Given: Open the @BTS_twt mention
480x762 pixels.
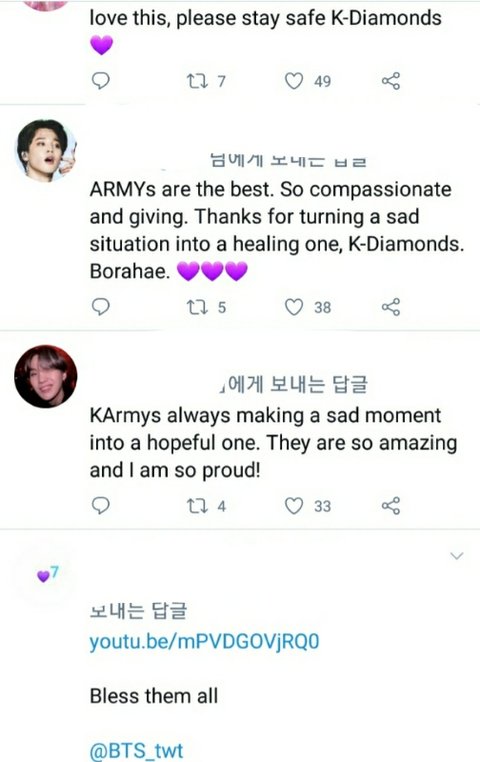Looking at the screenshot, I should 137,750.
